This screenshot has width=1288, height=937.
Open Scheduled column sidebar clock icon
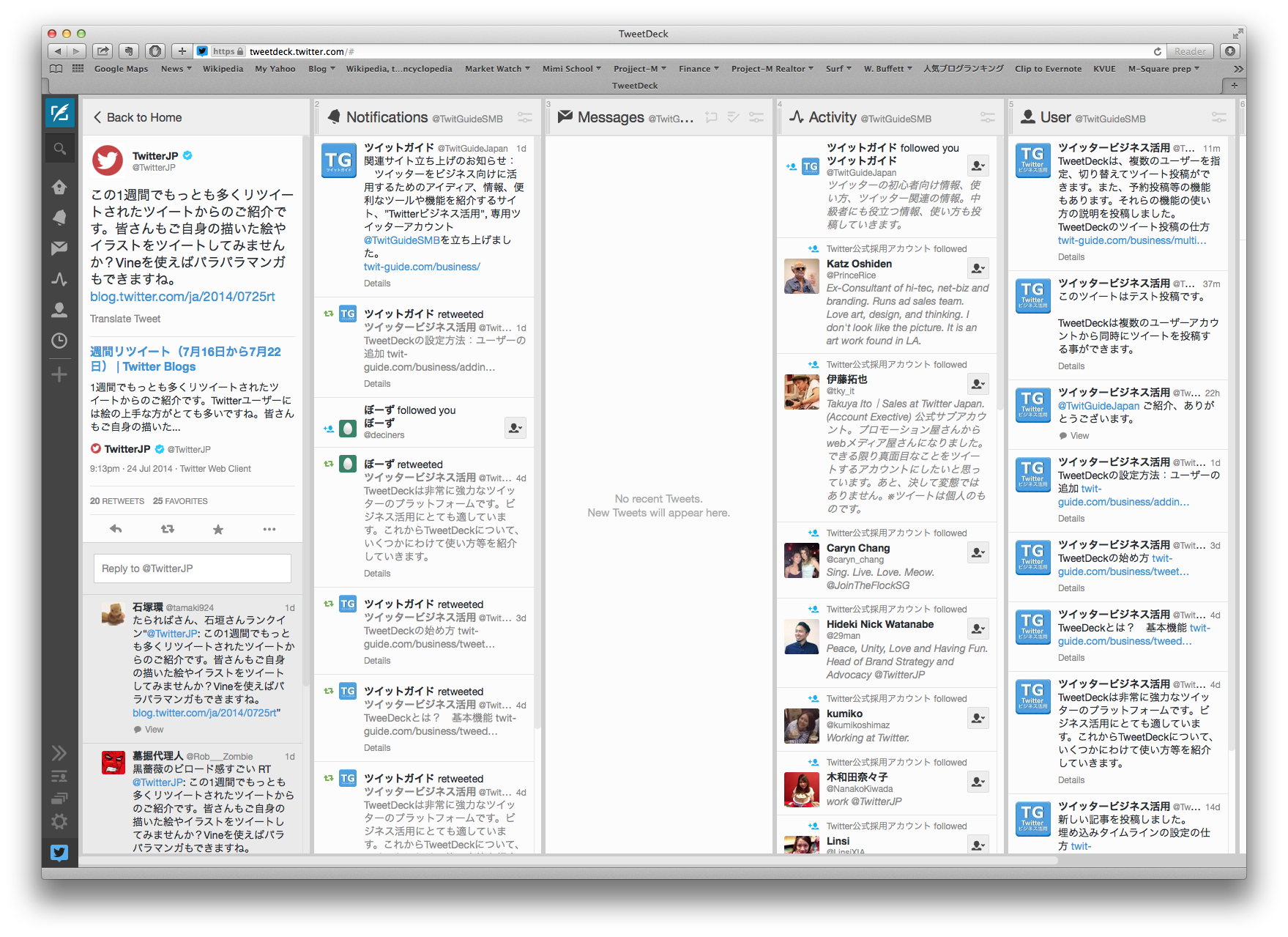(59, 341)
